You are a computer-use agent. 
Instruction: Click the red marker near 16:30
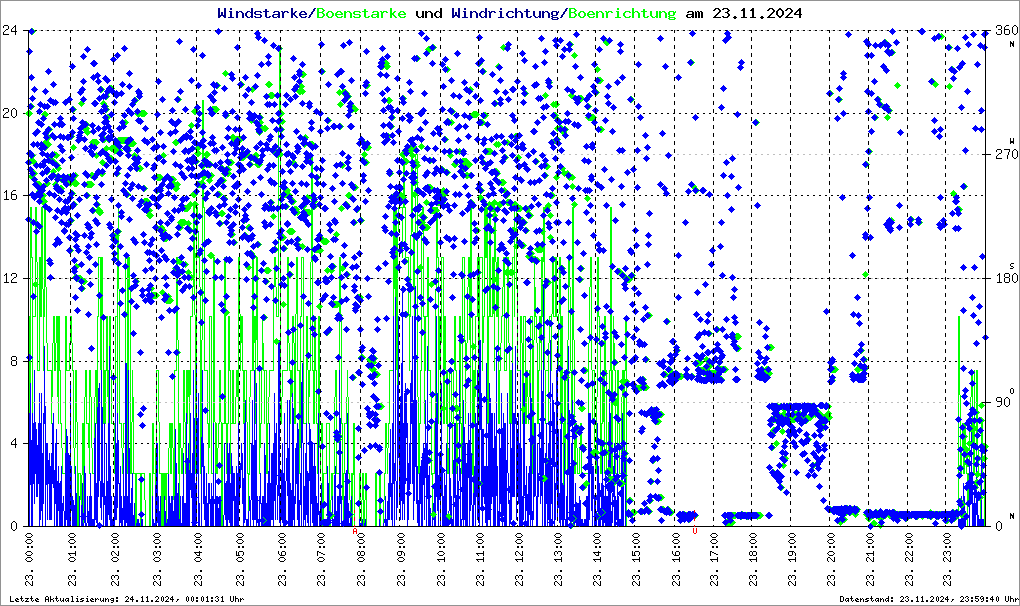(x=694, y=530)
